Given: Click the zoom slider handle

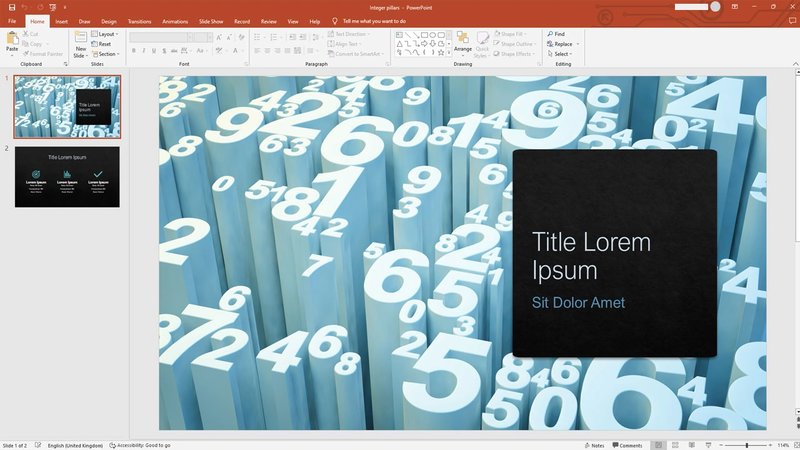Looking at the screenshot, I should click(x=746, y=445).
